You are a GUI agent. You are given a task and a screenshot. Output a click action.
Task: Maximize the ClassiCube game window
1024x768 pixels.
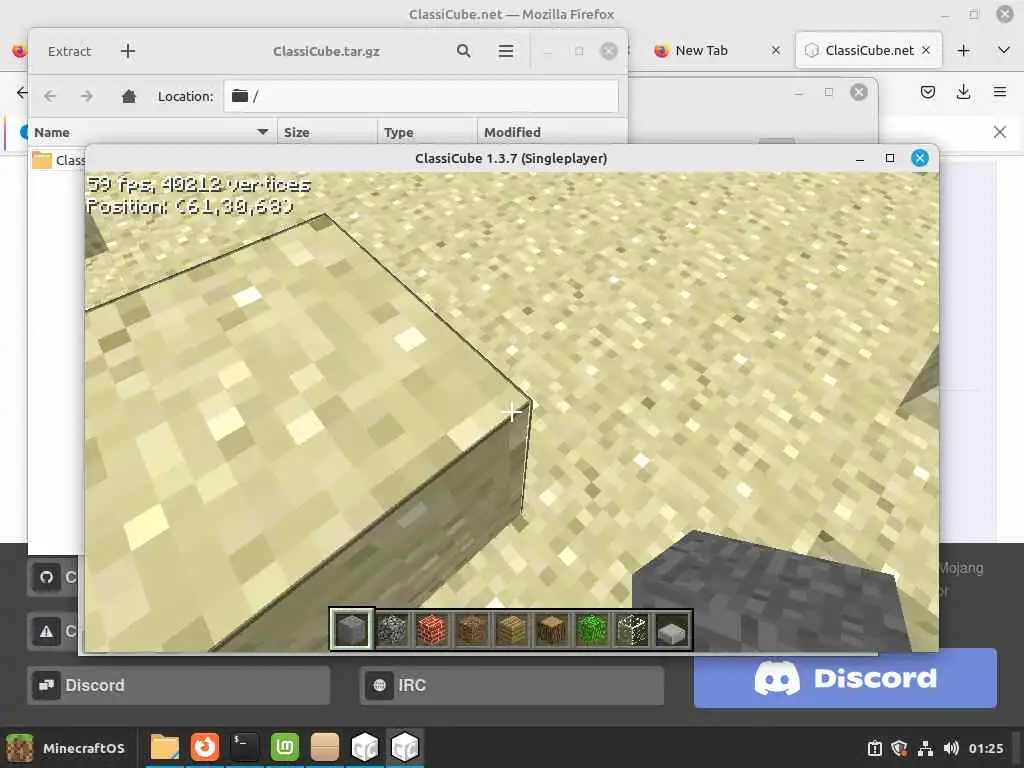[889, 158]
